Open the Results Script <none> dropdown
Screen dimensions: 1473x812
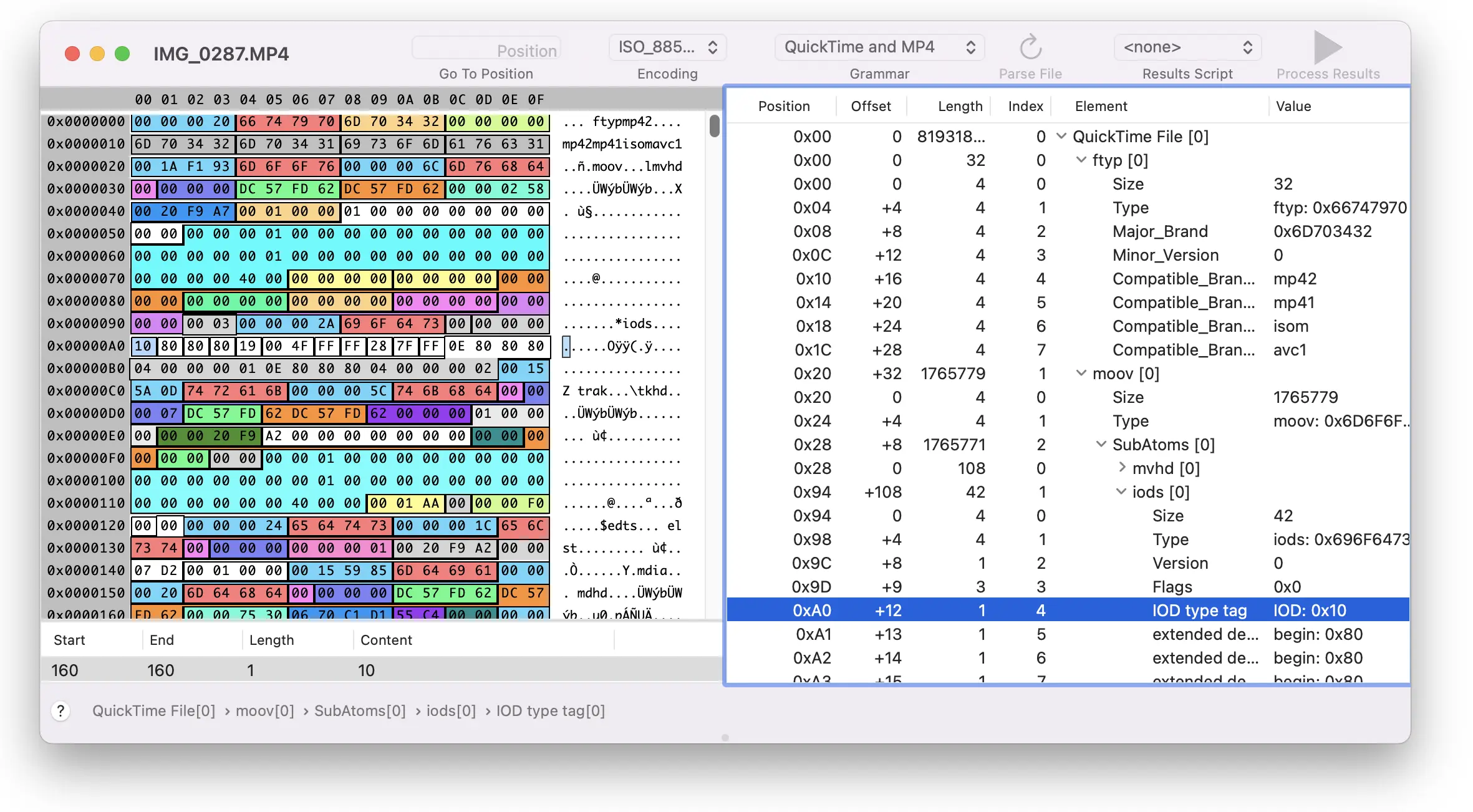click(x=1187, y=47)
